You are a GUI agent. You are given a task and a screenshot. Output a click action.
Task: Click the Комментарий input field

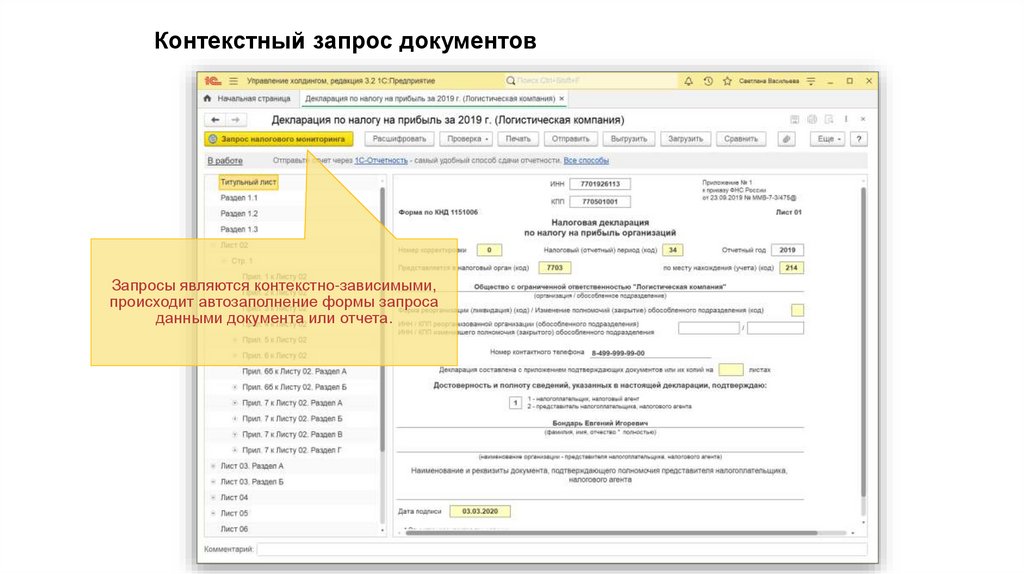(562, 550)
